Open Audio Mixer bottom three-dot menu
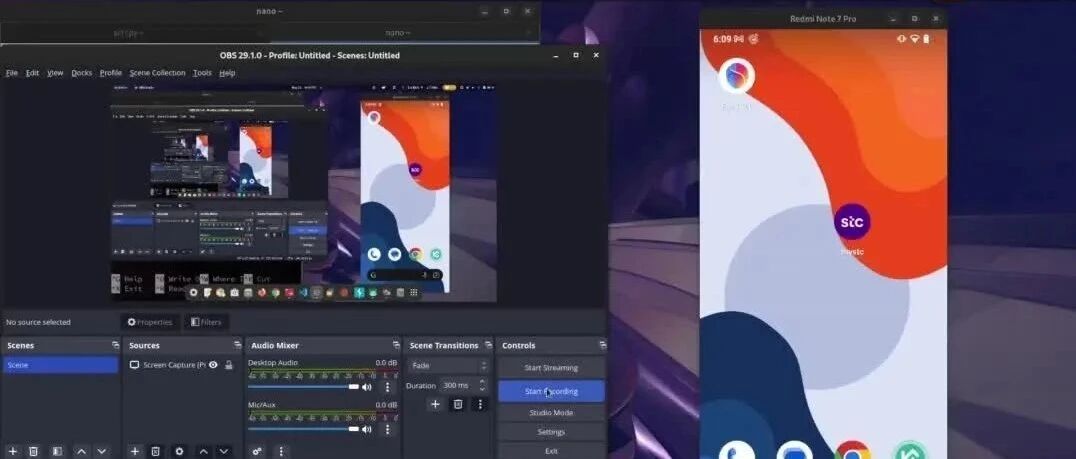1076x459 pixels. point(281,451)
